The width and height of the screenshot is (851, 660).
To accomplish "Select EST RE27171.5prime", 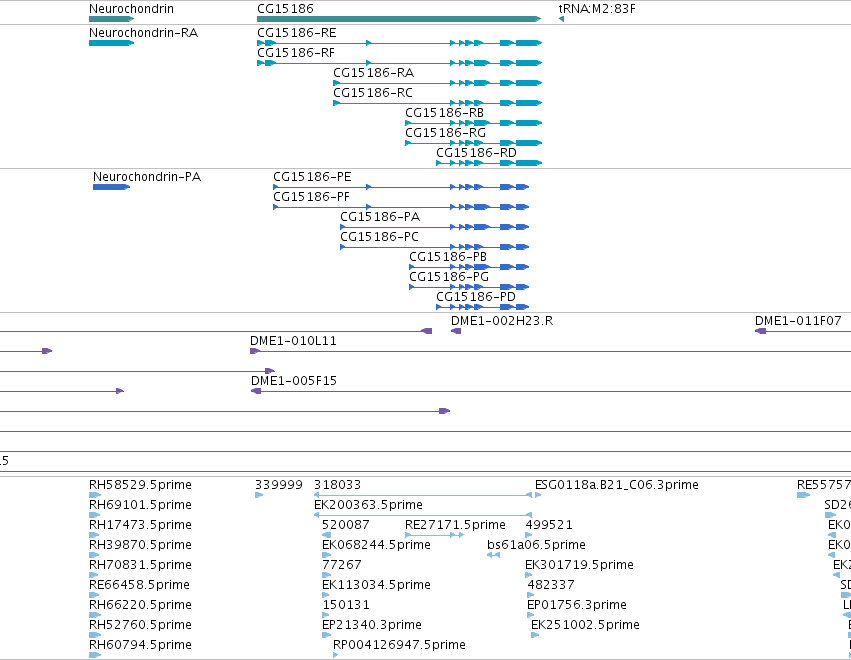I will click(x=455, y=525).
